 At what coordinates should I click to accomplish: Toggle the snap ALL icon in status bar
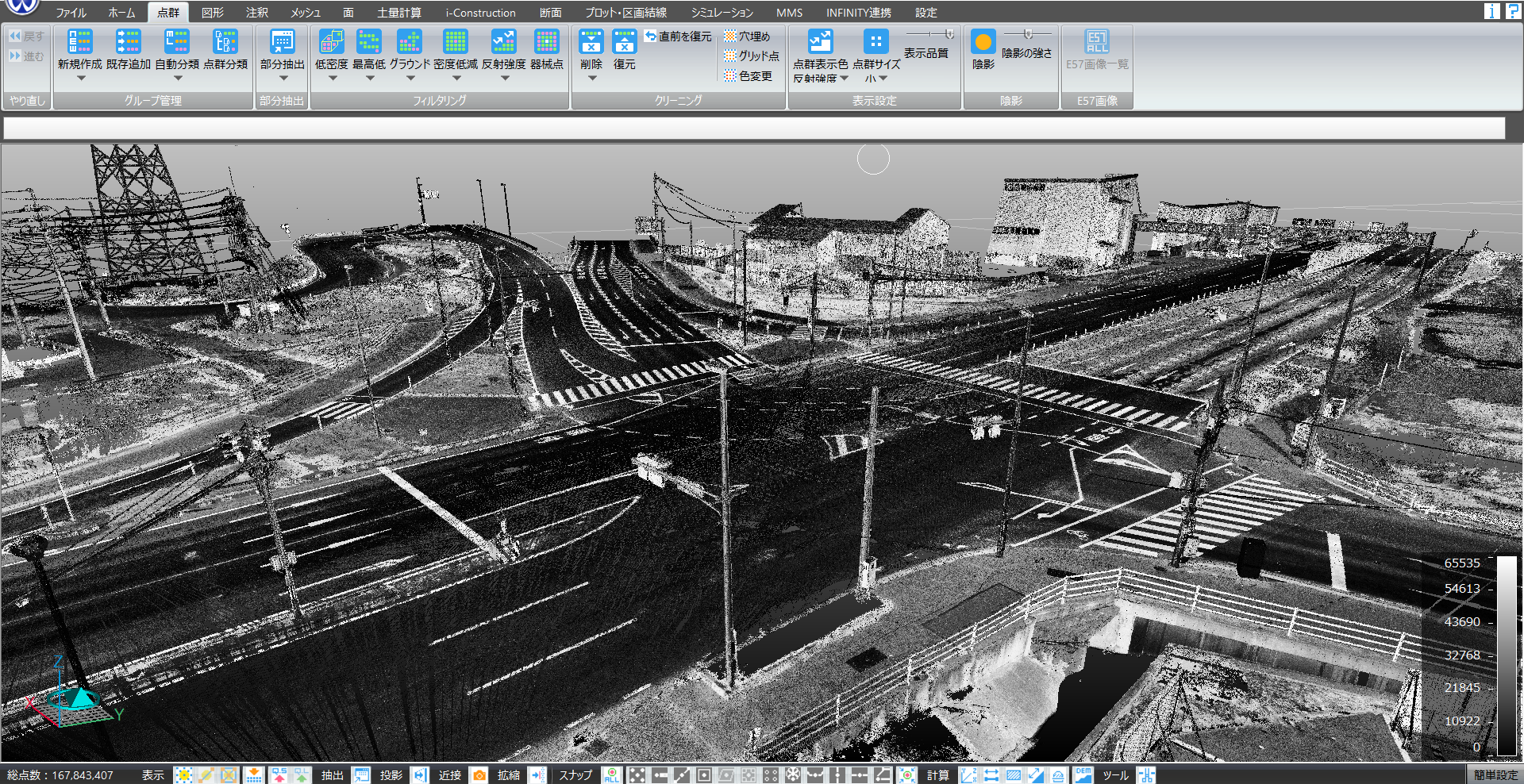pyautogui.click(x=611, y=775)
